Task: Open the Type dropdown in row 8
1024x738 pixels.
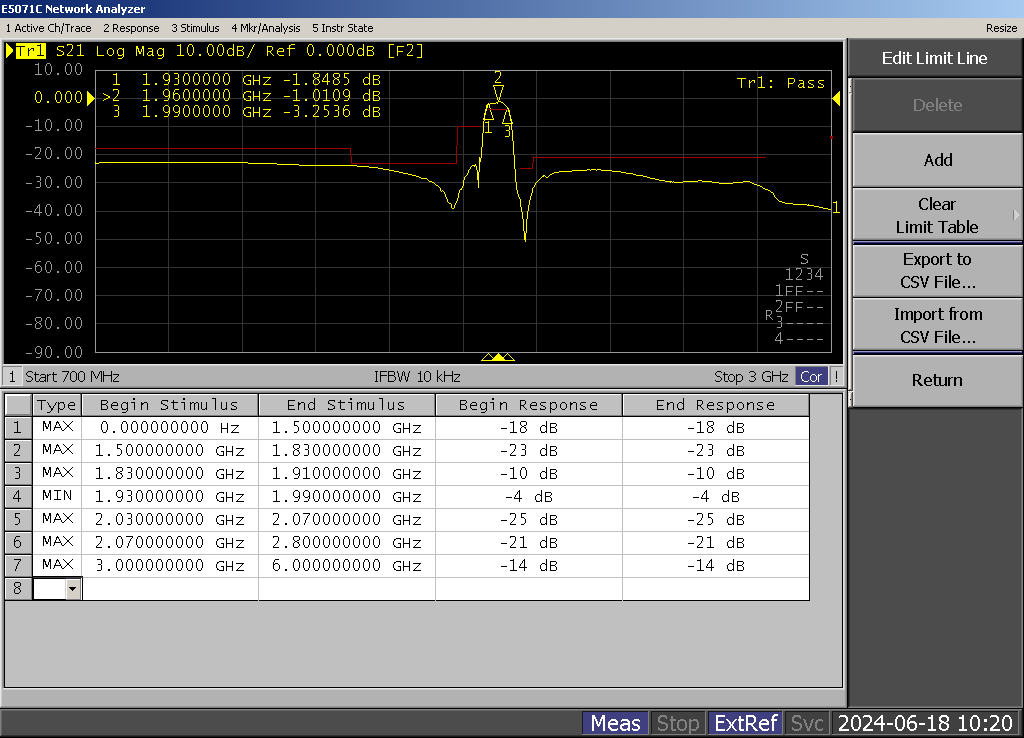Action: [72, 590]
